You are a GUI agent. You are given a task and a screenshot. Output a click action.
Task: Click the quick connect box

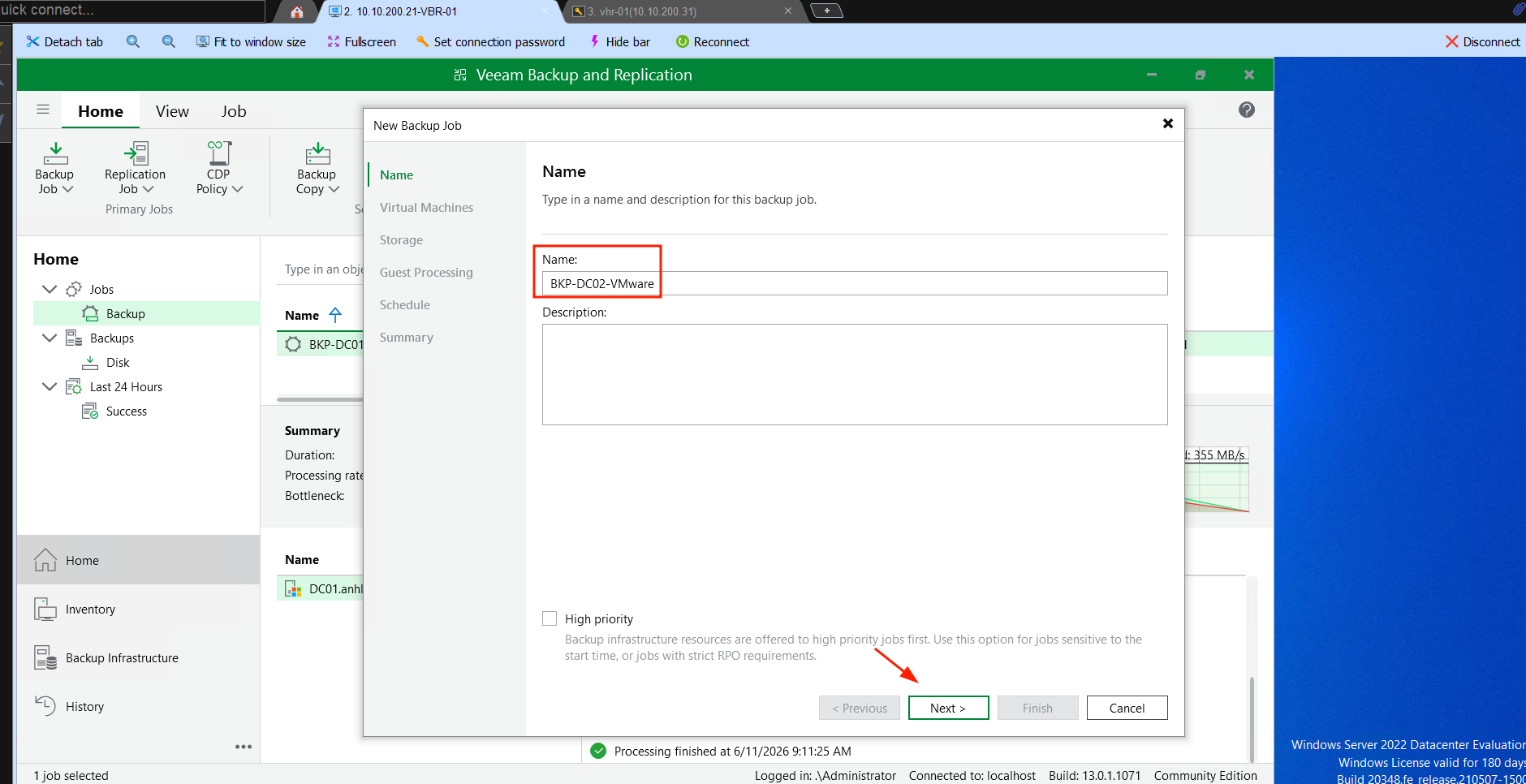coord(132,11)
